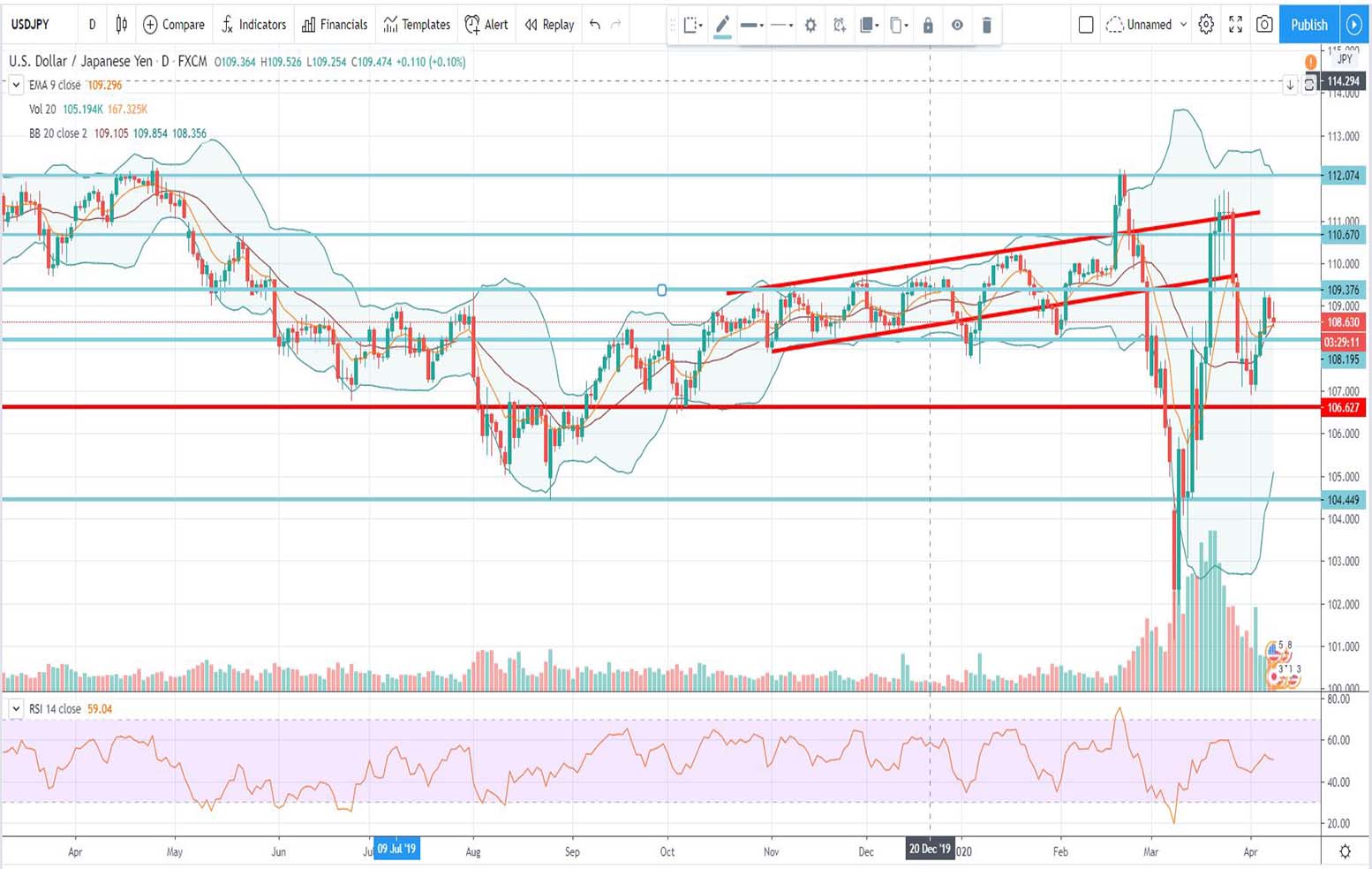
Task: Open the Indicators menu
Action: 253,25
